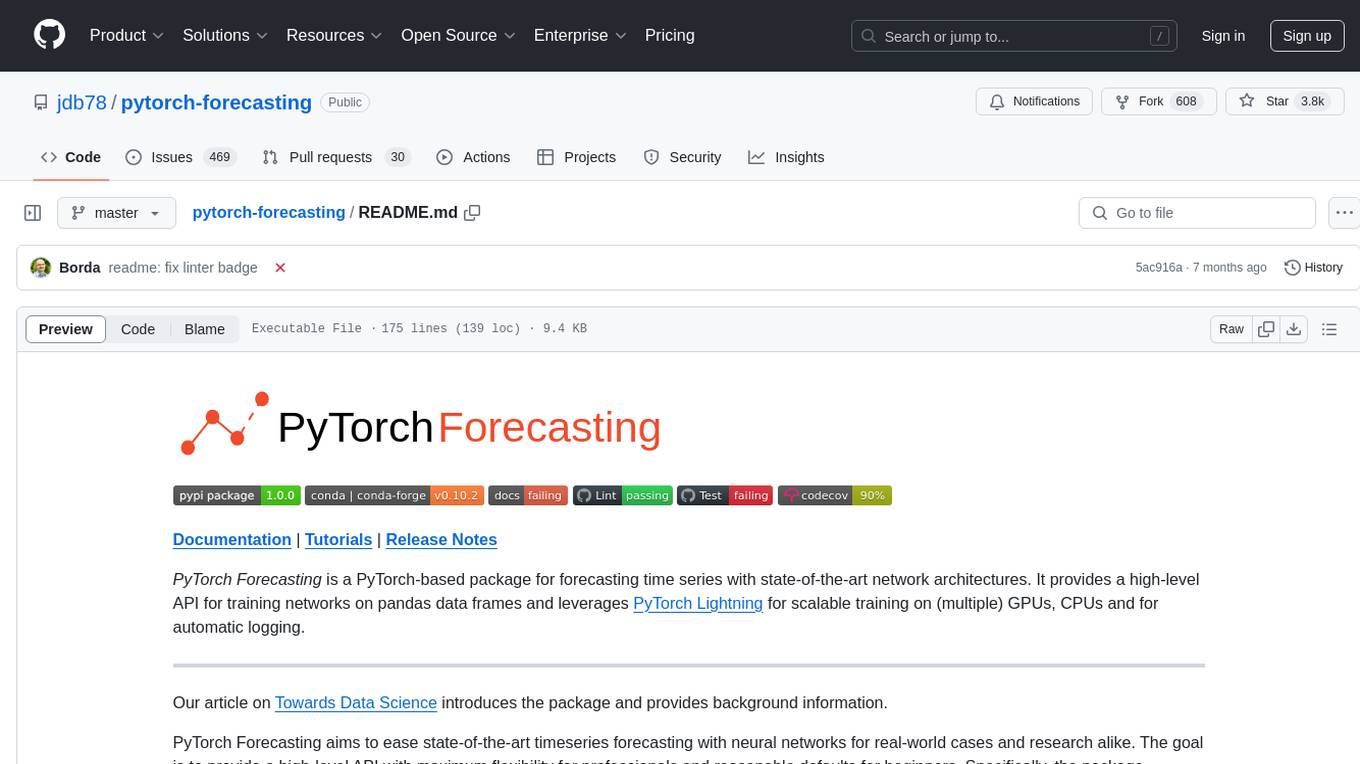Open the Tutorials link
Screen dimensions: 1360x764
[338, 539]
